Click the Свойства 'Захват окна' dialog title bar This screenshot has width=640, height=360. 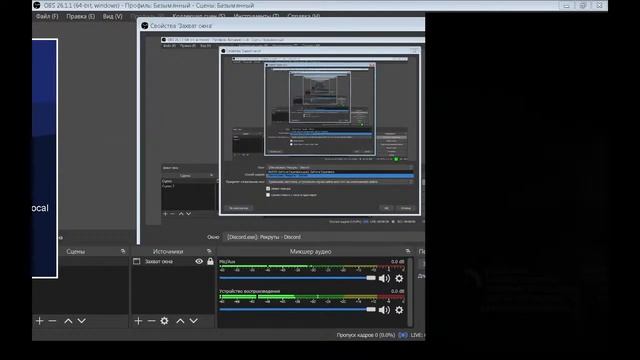(x=282, y=26)
